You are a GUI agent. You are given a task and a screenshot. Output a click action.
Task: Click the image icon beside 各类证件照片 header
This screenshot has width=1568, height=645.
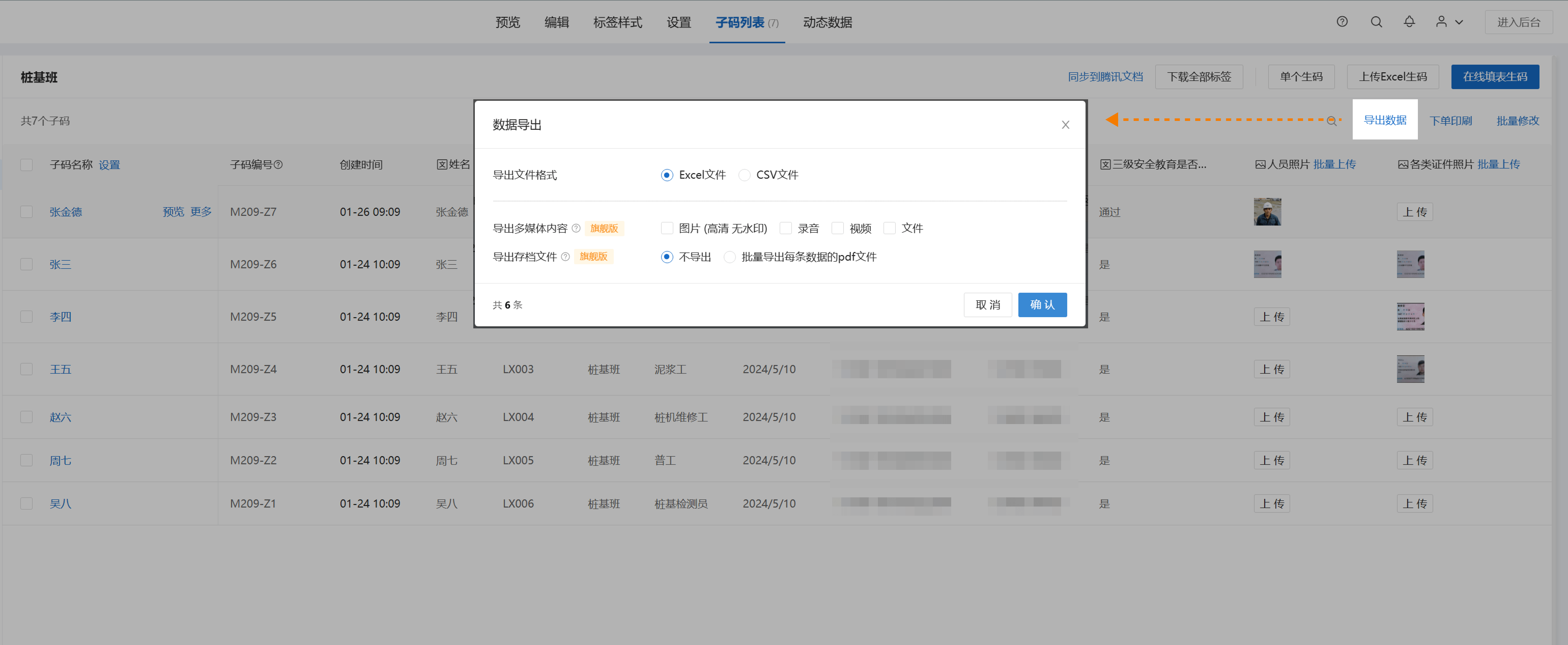pos(1403,164)
